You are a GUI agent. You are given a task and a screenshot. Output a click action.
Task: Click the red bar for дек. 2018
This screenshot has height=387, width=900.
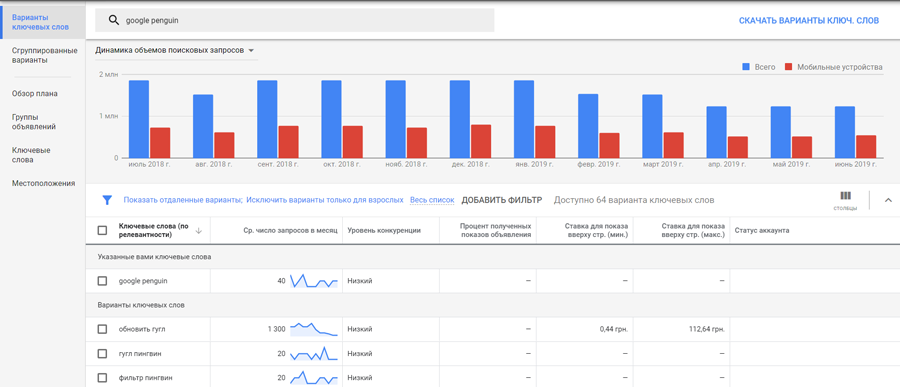[481, 141]
